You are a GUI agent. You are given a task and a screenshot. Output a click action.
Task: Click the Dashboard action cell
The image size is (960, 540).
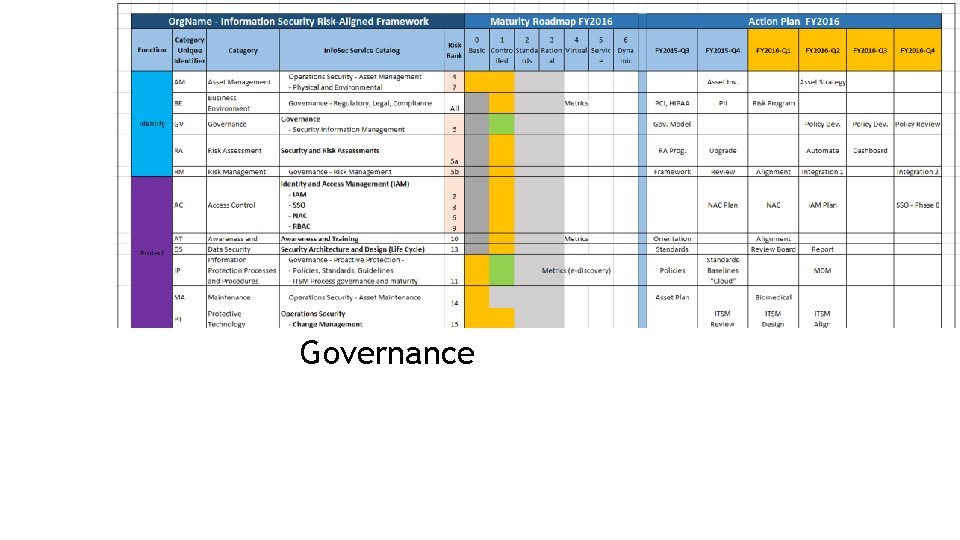click(x=870, y=151)
